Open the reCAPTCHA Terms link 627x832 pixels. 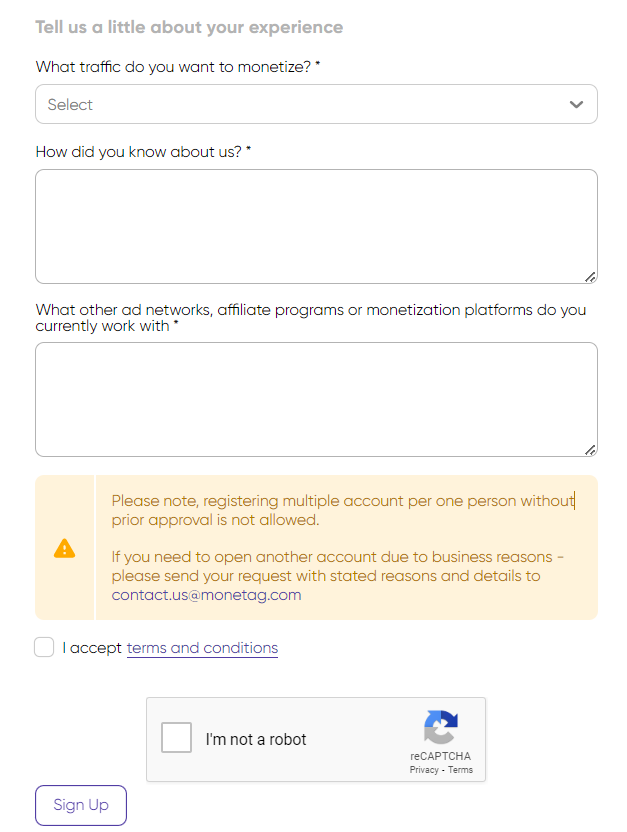click(x=460, y=770)
